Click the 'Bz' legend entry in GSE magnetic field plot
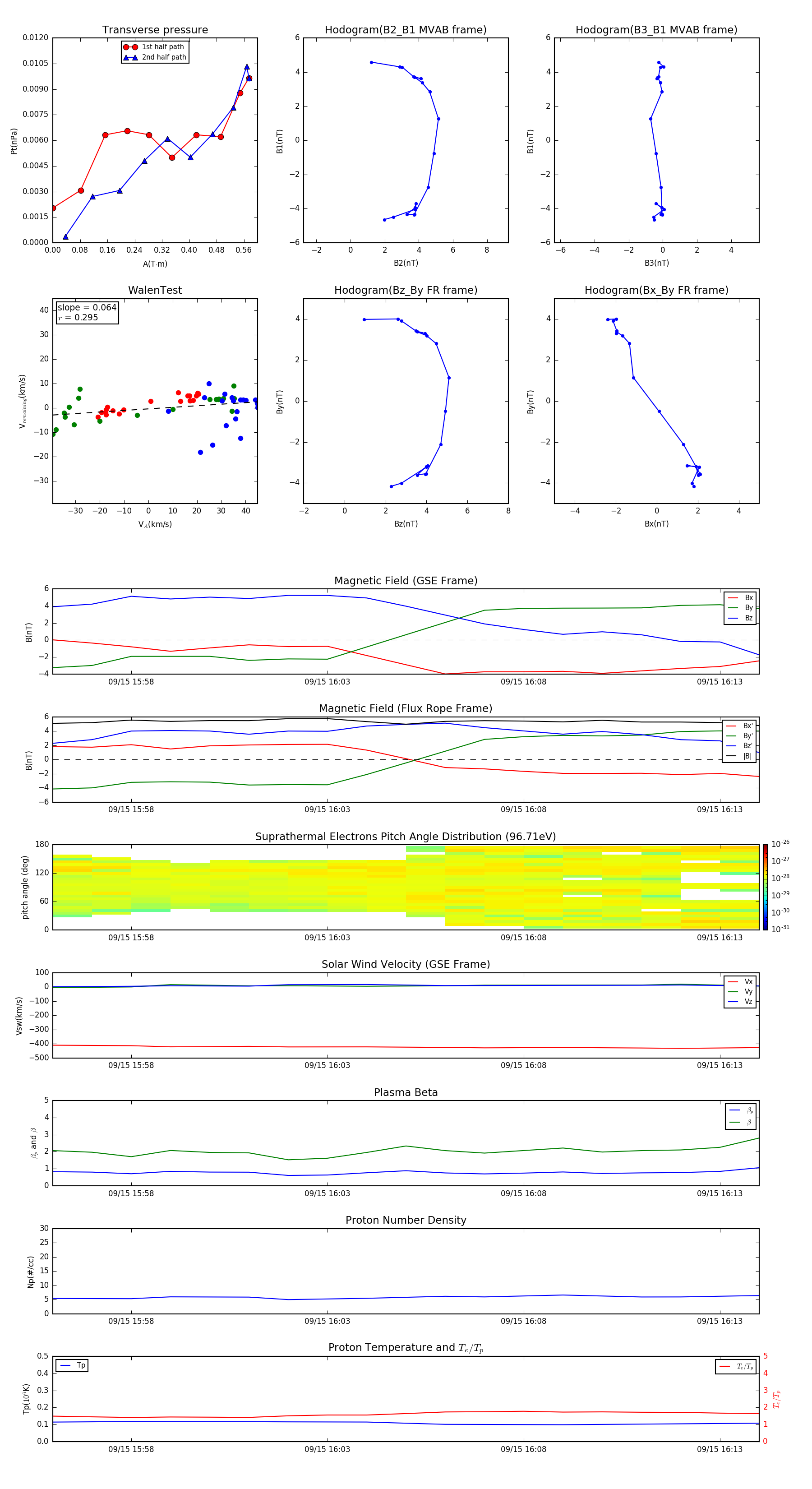The height and width of the screenshot is (1489, 812). pyautogui.click(x=740, y=618)
